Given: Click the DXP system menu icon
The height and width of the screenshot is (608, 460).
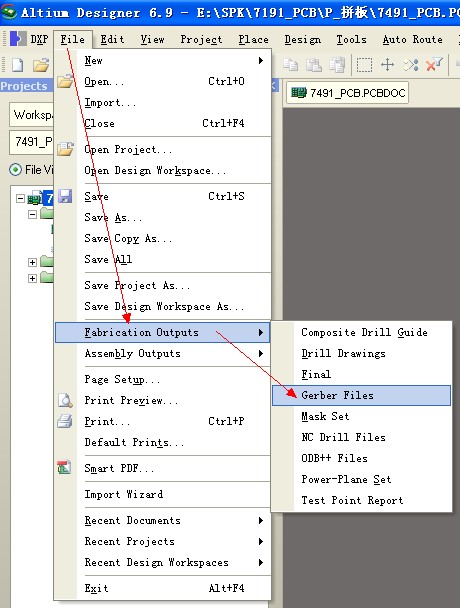Looking at the screenshot, I should (18, 39).
